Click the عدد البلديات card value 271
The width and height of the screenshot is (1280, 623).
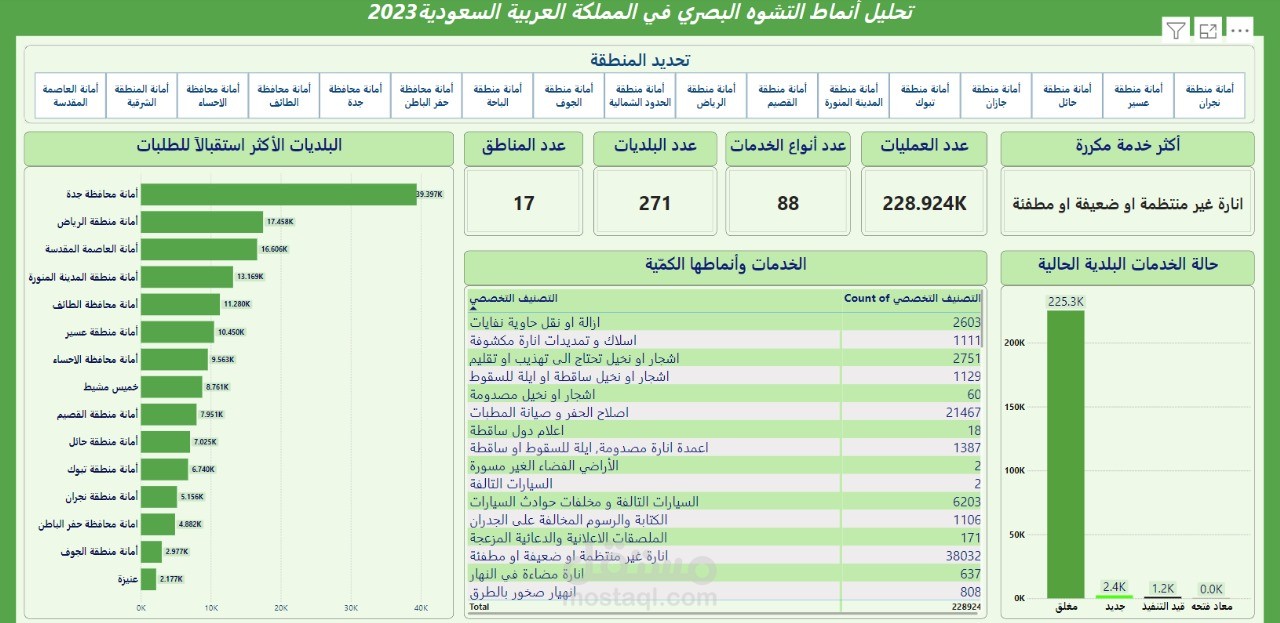click(655, 203)
